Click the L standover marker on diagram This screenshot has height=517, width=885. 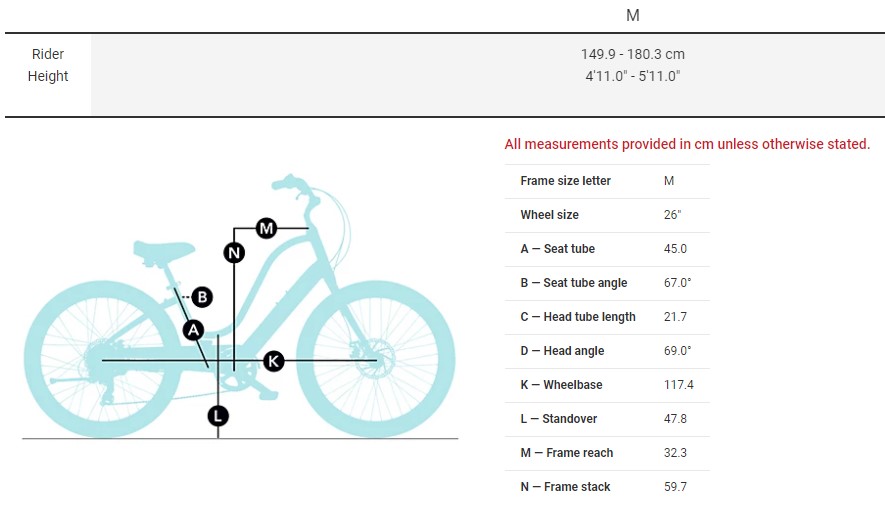pyautogui.click(x=218, y=416)
